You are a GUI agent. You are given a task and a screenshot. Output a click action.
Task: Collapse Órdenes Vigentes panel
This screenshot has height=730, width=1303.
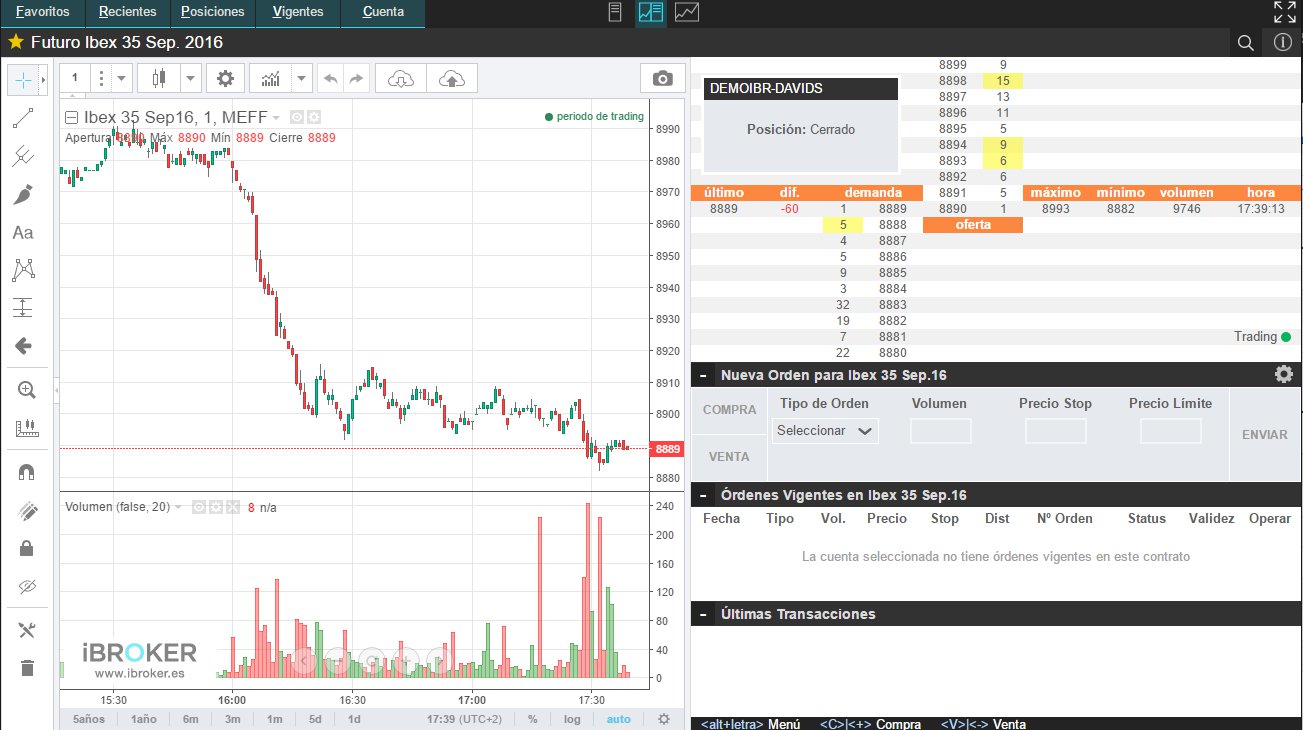pos(703,495)
